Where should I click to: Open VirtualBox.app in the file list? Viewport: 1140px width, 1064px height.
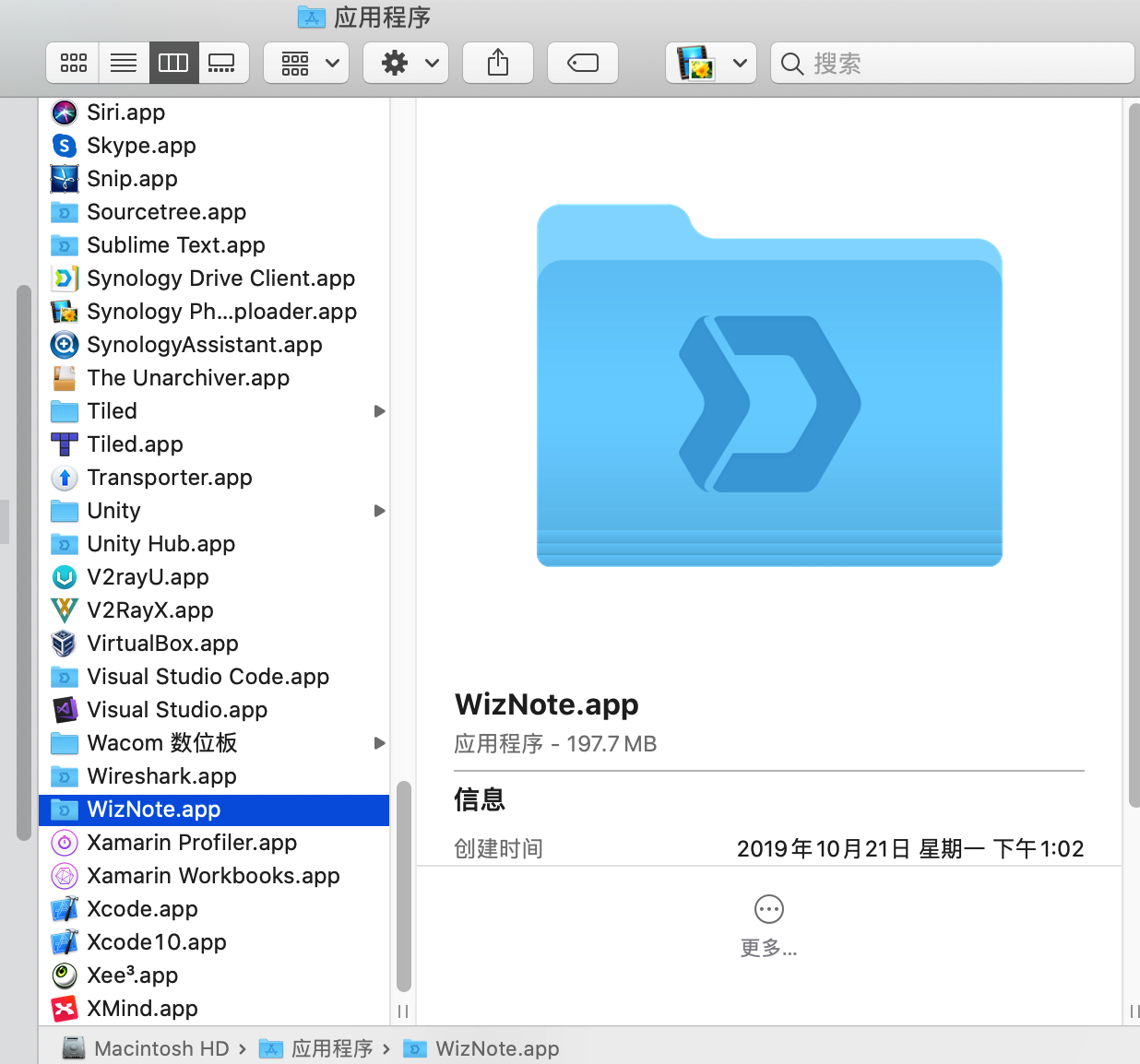tap(161, 644)
